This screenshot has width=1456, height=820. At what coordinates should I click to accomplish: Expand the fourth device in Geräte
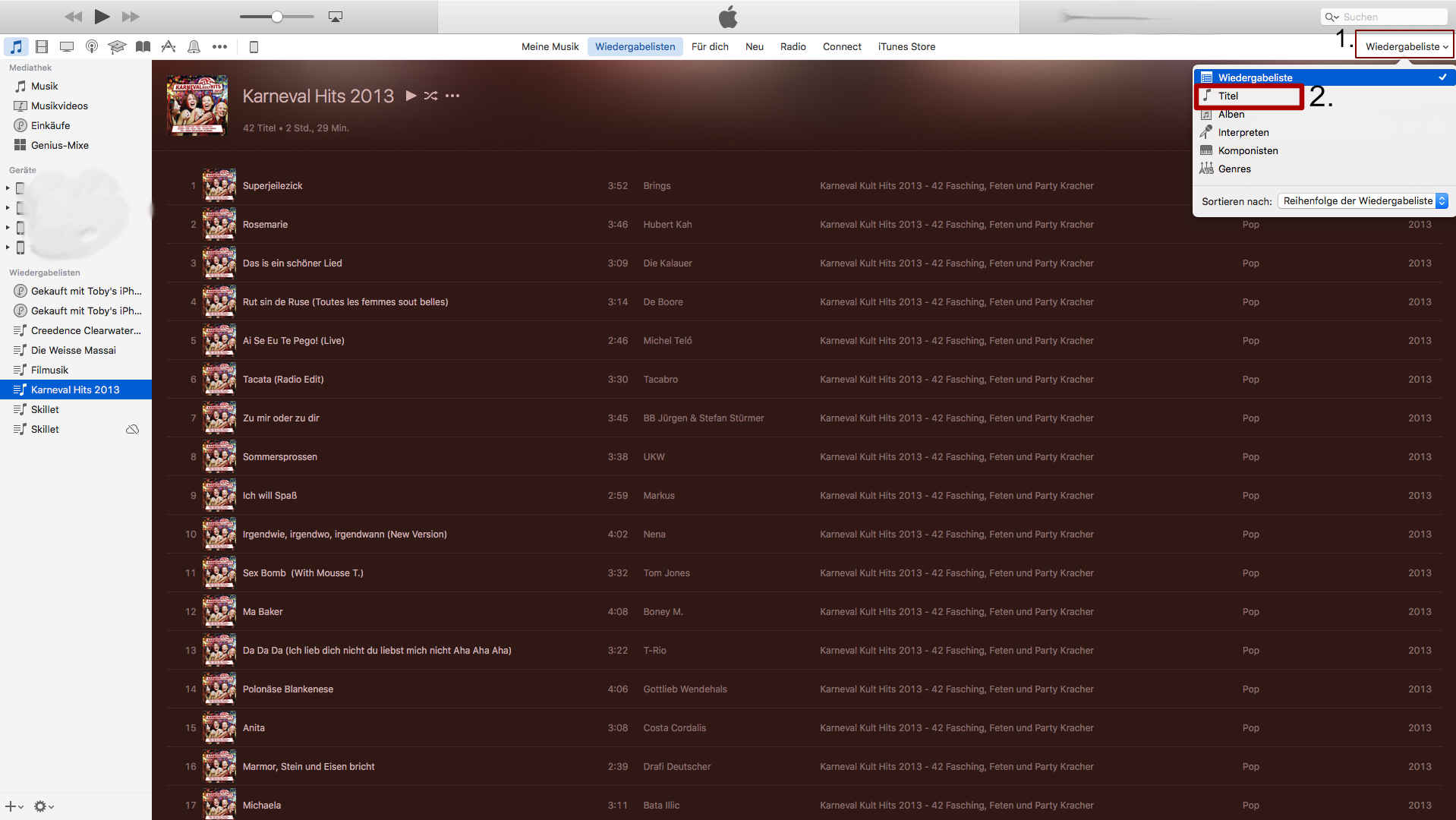tap(8, 247)
